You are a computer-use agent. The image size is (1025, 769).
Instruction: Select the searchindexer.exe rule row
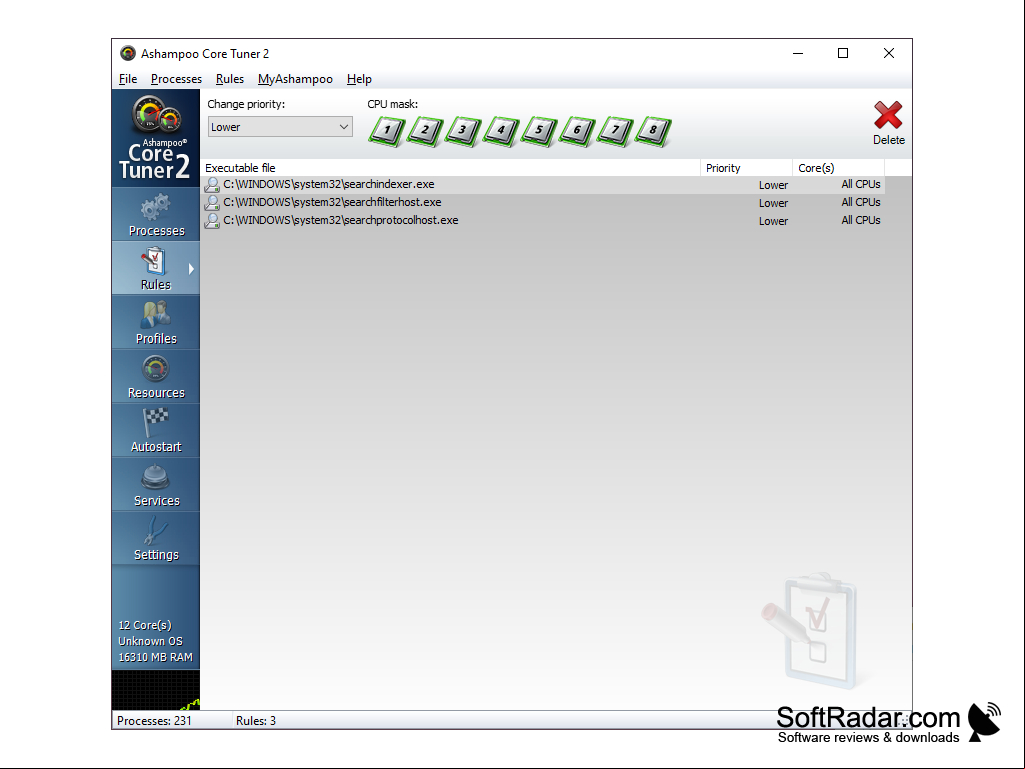pyautogui.click(x=543, y=185)
